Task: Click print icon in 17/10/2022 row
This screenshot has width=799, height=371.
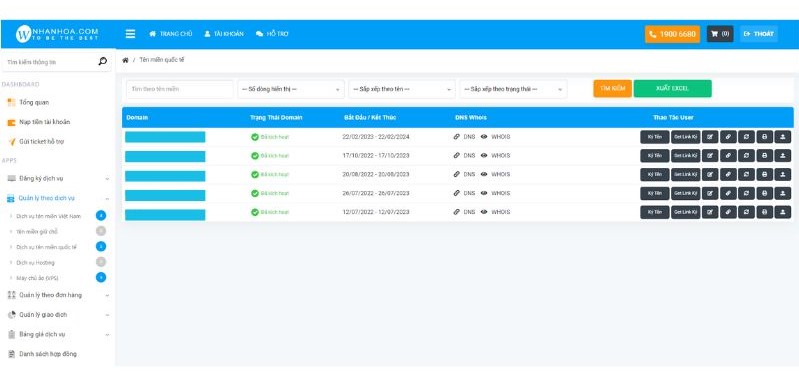Action: [764, 155]
